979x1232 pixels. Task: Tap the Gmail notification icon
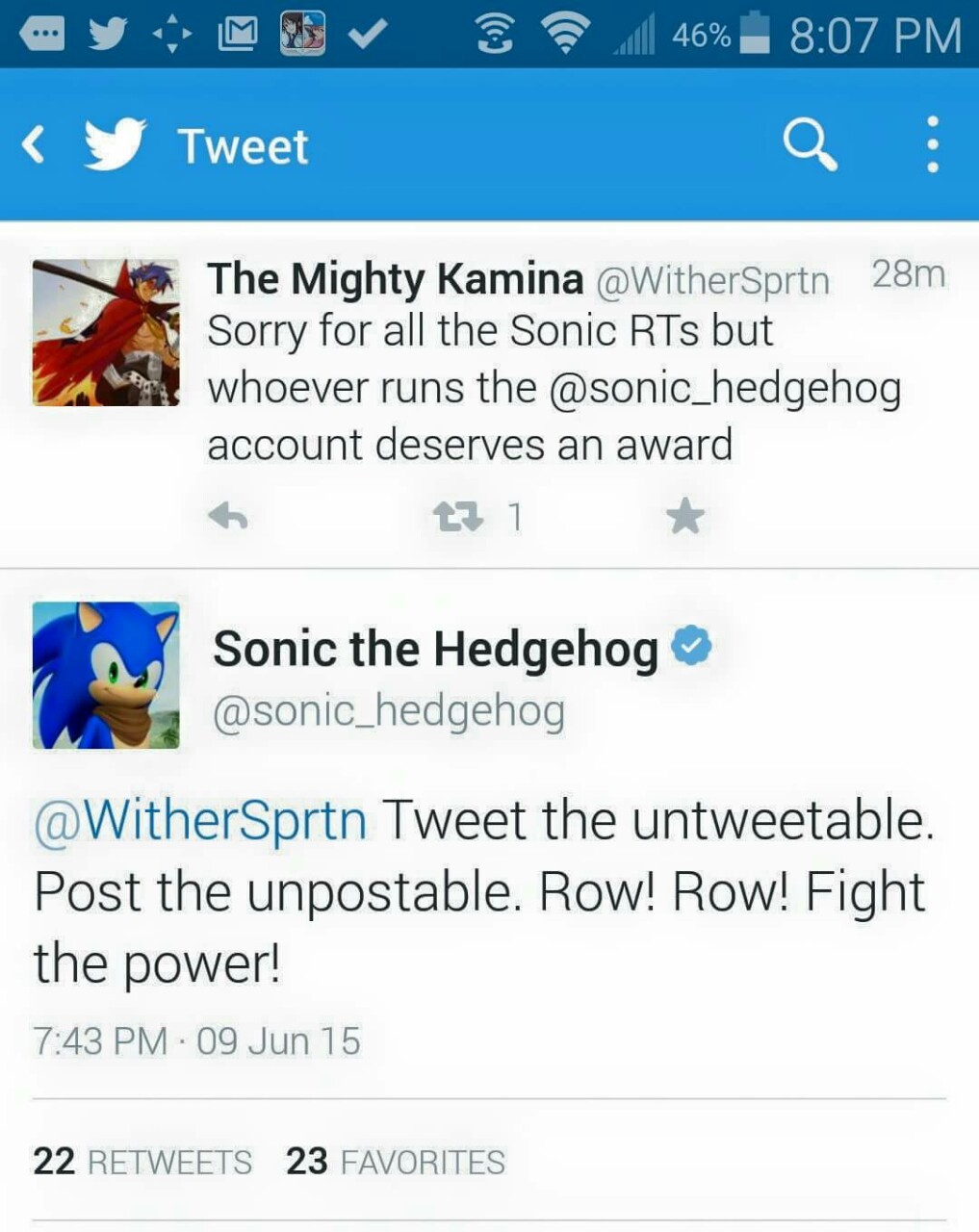(238, 35)
